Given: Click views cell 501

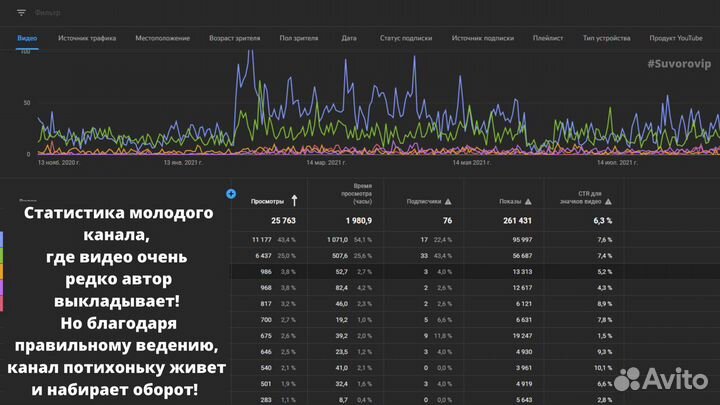Looking at the screenshot, I should [266, 384].
